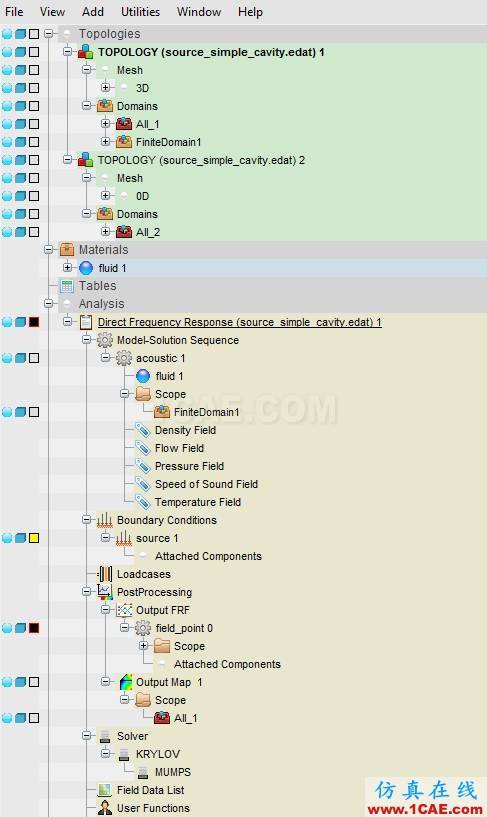487x817 pixels.
Task: Toggle black checkbox for Direct Frequency Response row
Action: pyautogui.click(x=34, y=322)
